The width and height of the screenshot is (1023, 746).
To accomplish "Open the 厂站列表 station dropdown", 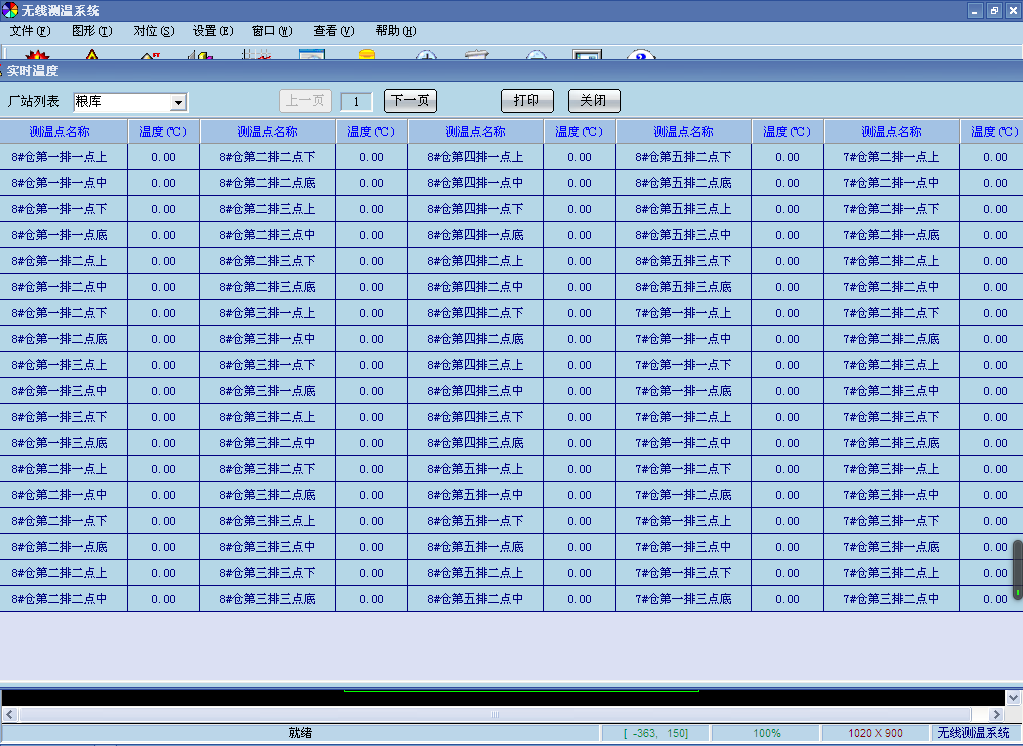I will 178,102.
